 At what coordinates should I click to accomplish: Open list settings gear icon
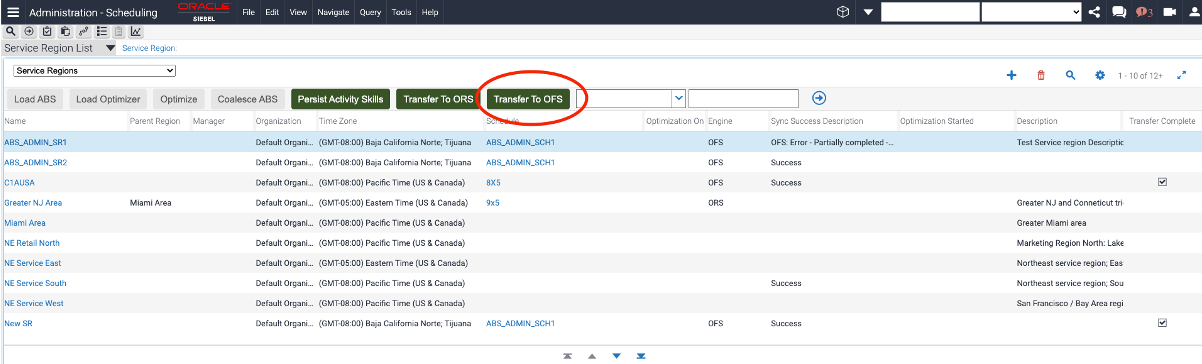[1100, 75]
